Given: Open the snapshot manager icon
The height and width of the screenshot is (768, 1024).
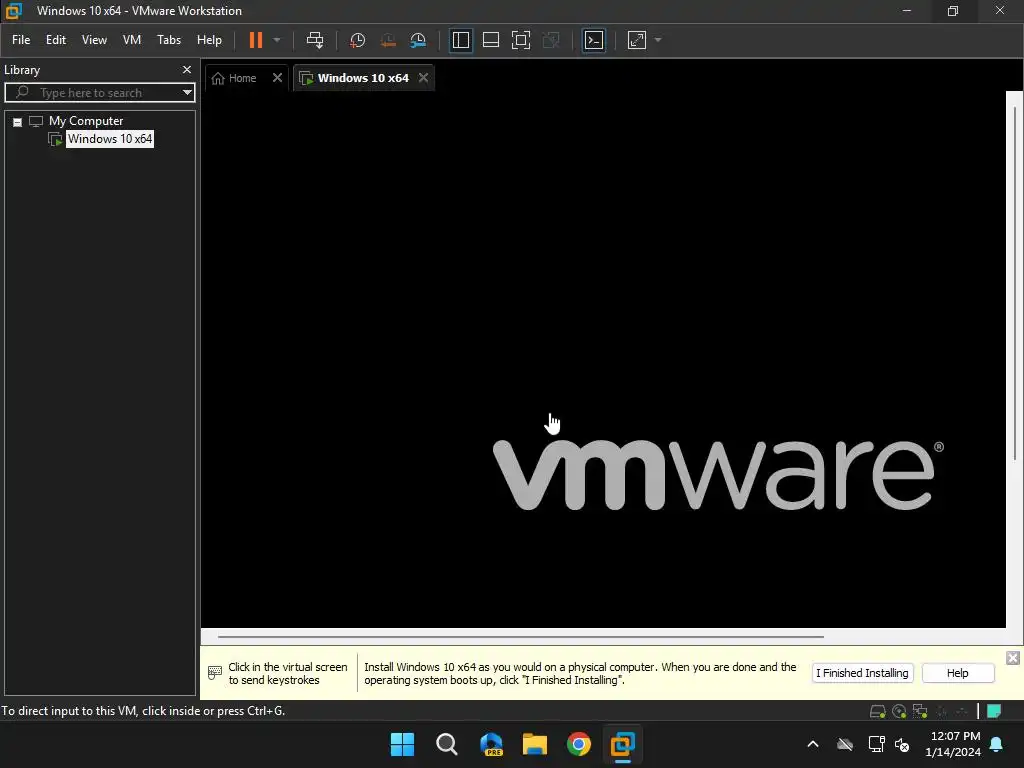Looking at the screenshot, I should coord(418,40).
